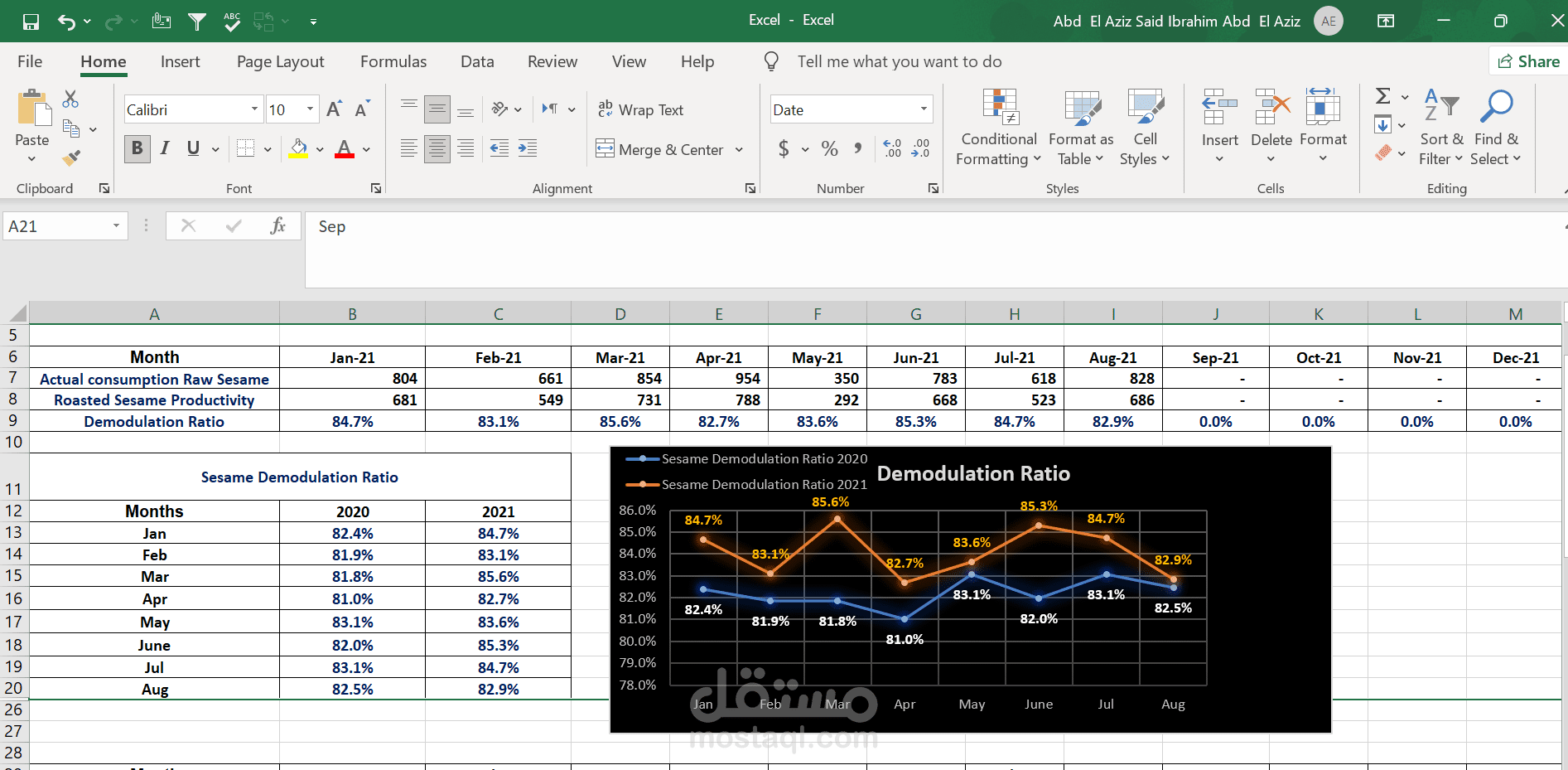Switch to the Page Layout tab
The image size is (1568, 770).
coord(280,61)
